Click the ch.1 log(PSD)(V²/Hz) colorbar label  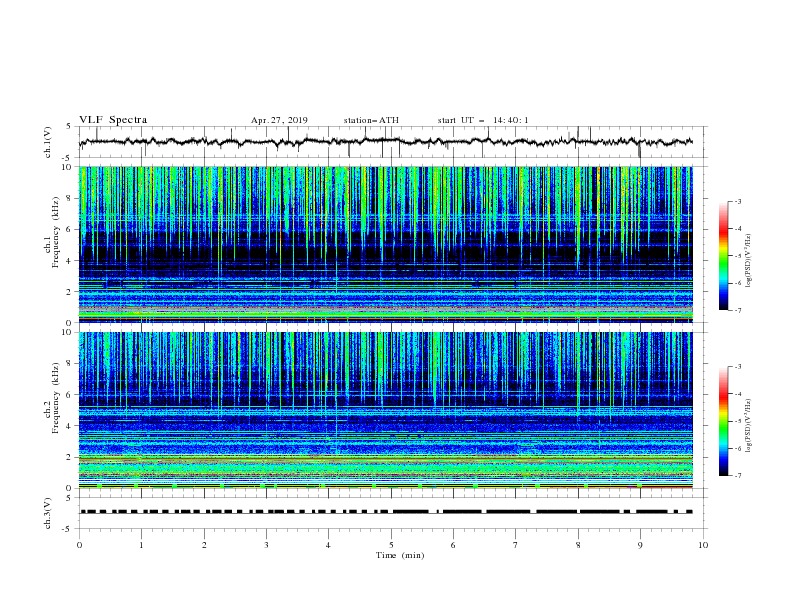coord(748,261)
